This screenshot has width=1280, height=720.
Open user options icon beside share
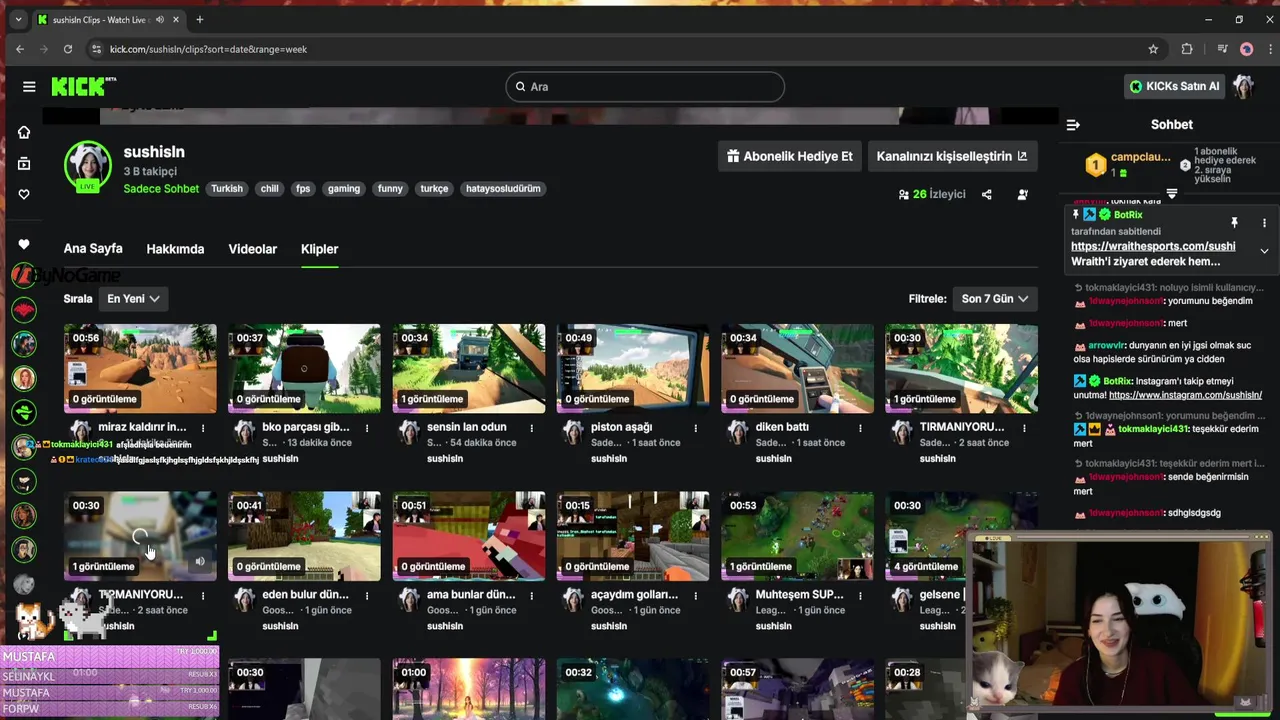click(1022, 195)
